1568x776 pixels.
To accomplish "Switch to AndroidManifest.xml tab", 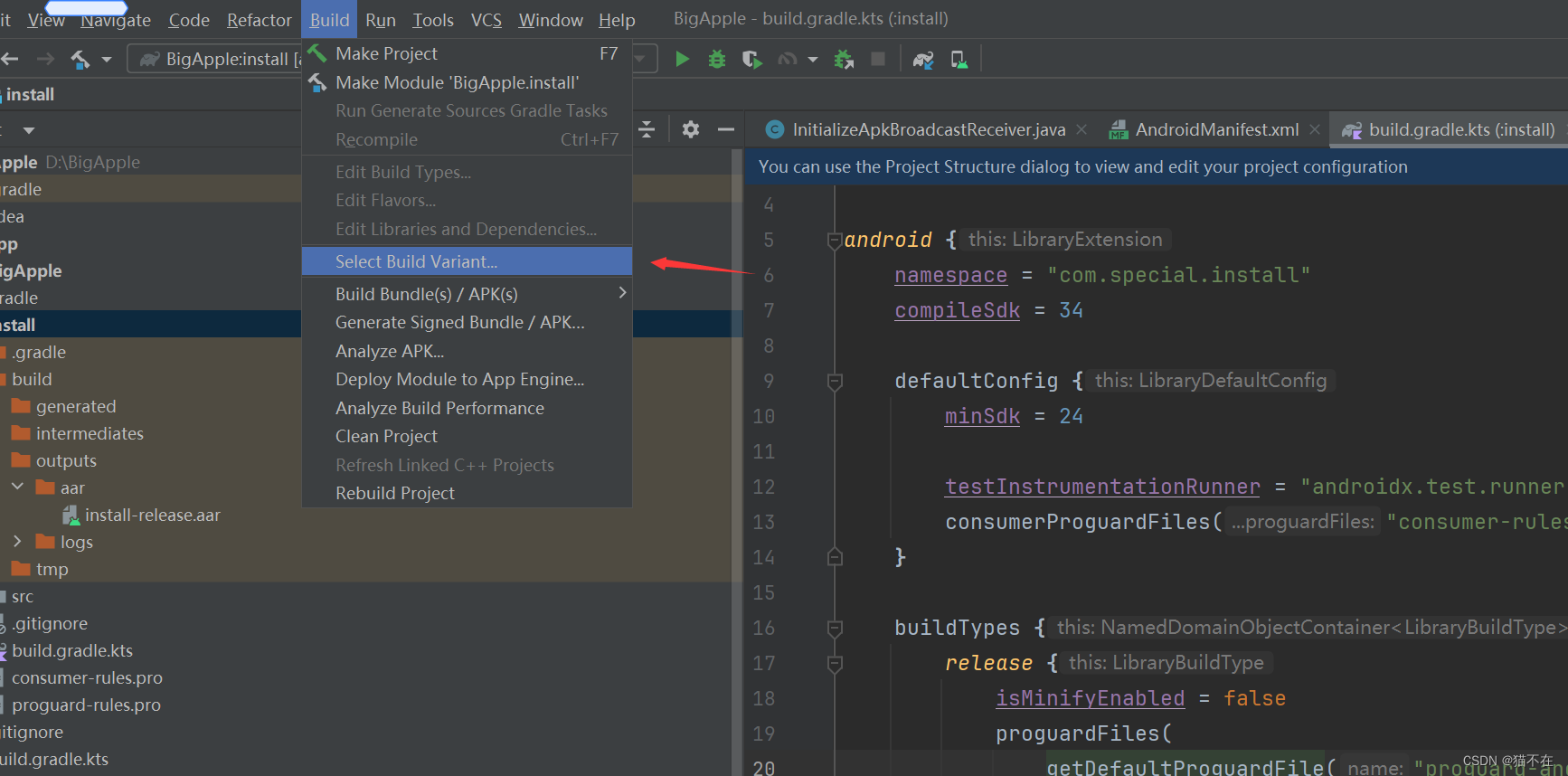I will [x=1216, y=129].
